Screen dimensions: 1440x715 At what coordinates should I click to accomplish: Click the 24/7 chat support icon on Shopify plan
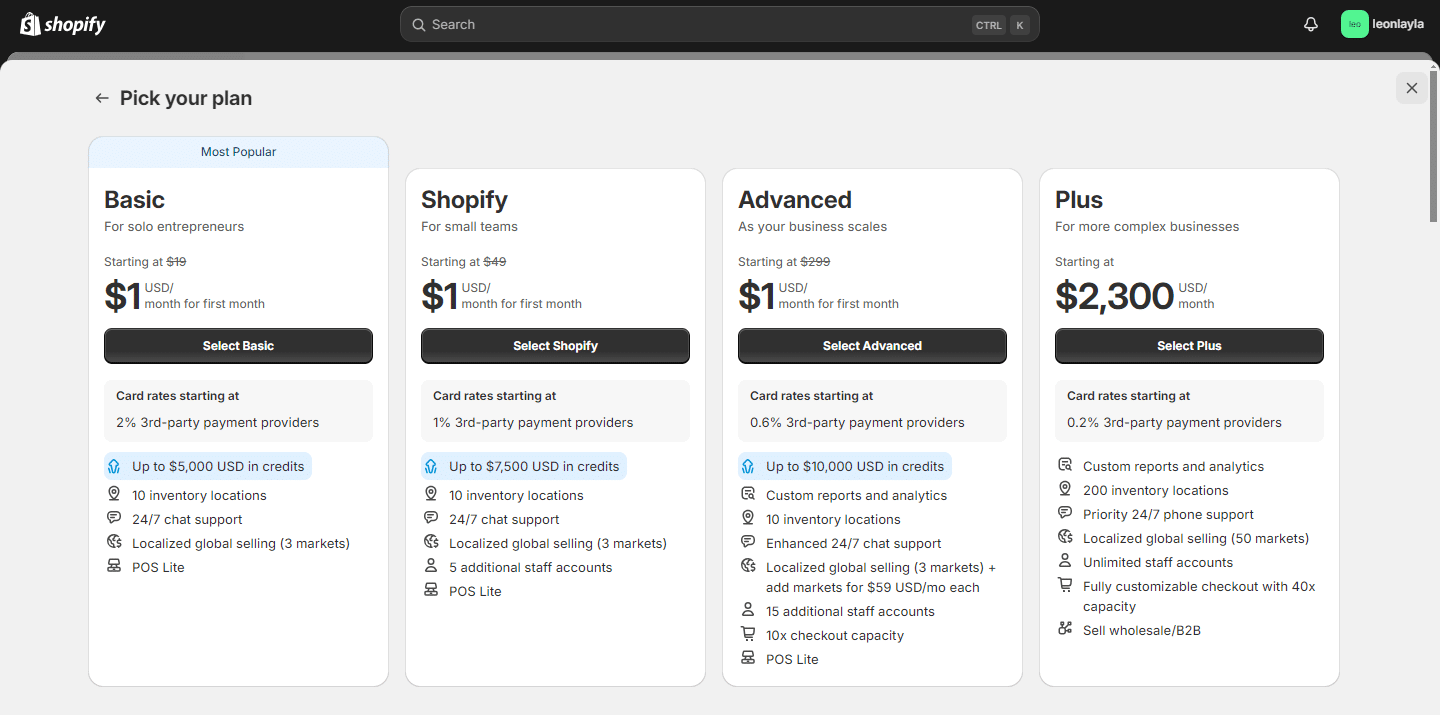(x=430, y=519)
